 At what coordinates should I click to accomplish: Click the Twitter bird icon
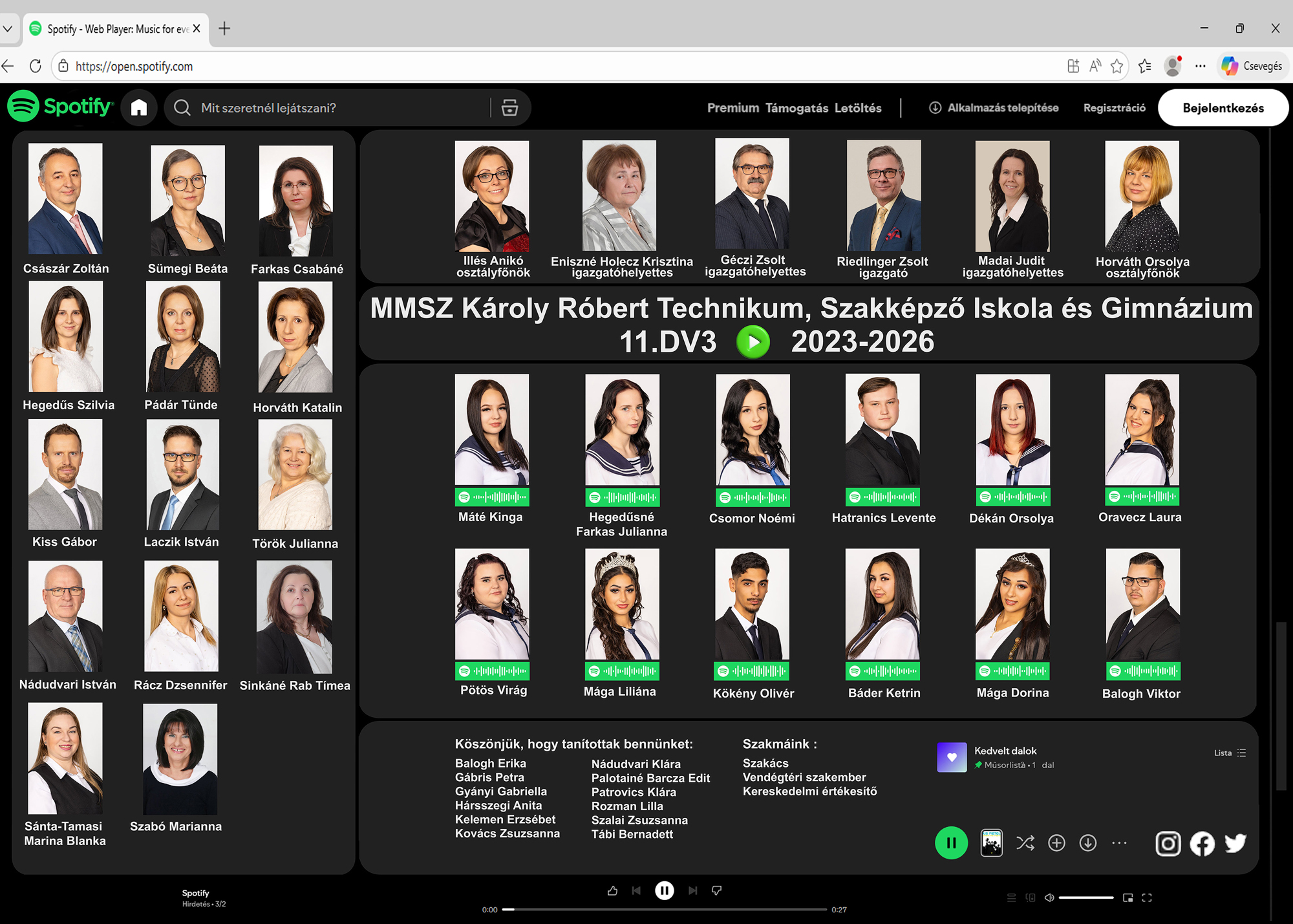pyautogui.click(x=1235, y=843)
